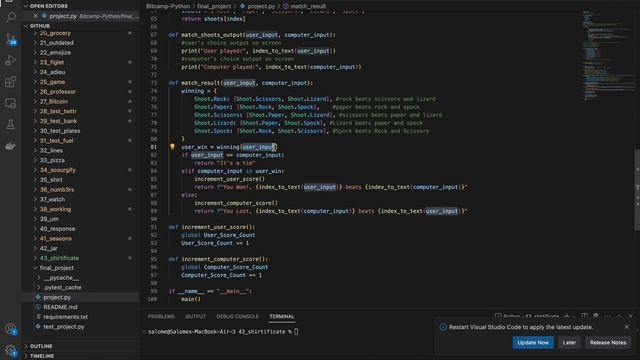Click line number 73 in gutter
640x360 pixels.
(x=153, y=83)
